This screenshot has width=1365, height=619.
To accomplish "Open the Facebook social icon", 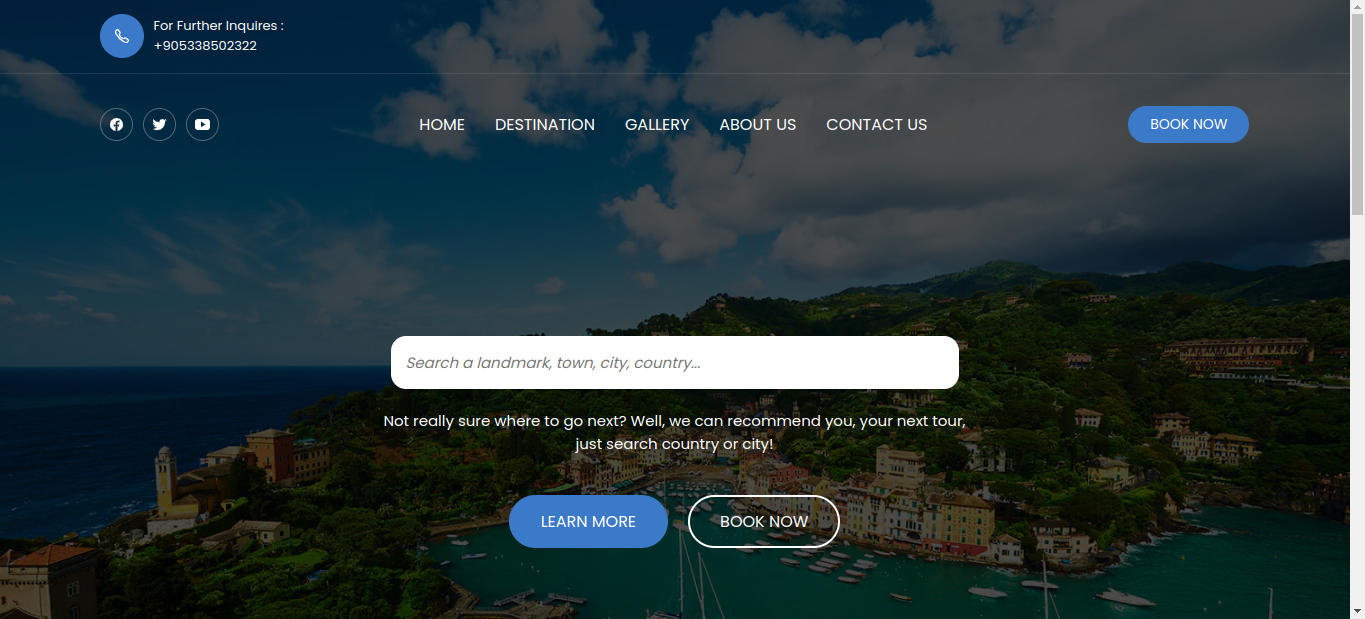I will (x=116, y=125).
